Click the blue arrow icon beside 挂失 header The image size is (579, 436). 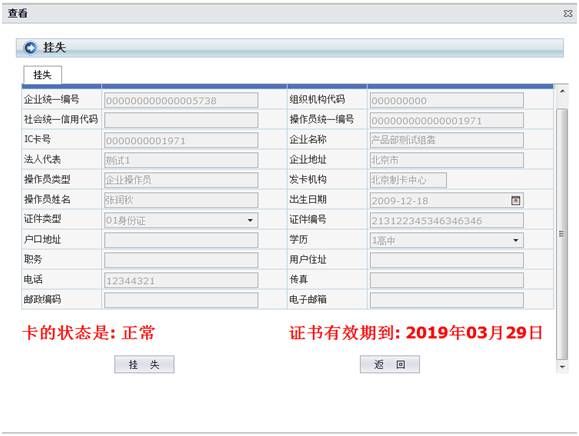pos(30,48)
